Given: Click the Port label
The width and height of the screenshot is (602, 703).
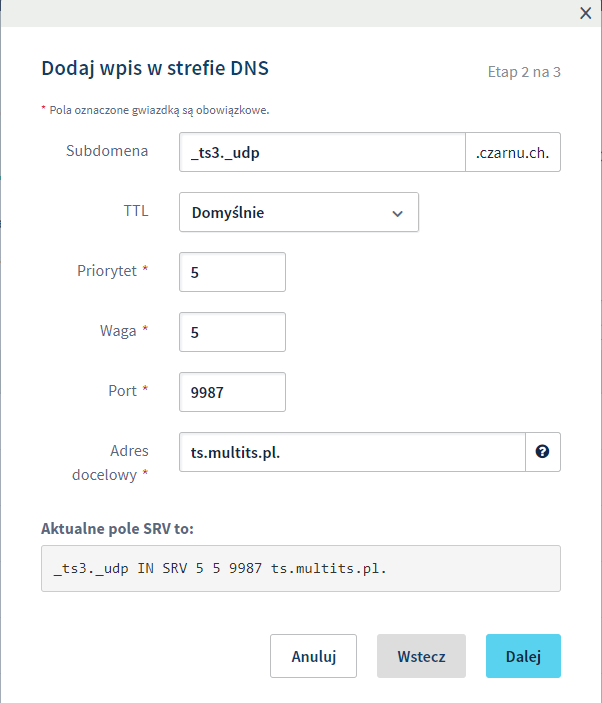Looking at the screenshot, I should point(125,391).
